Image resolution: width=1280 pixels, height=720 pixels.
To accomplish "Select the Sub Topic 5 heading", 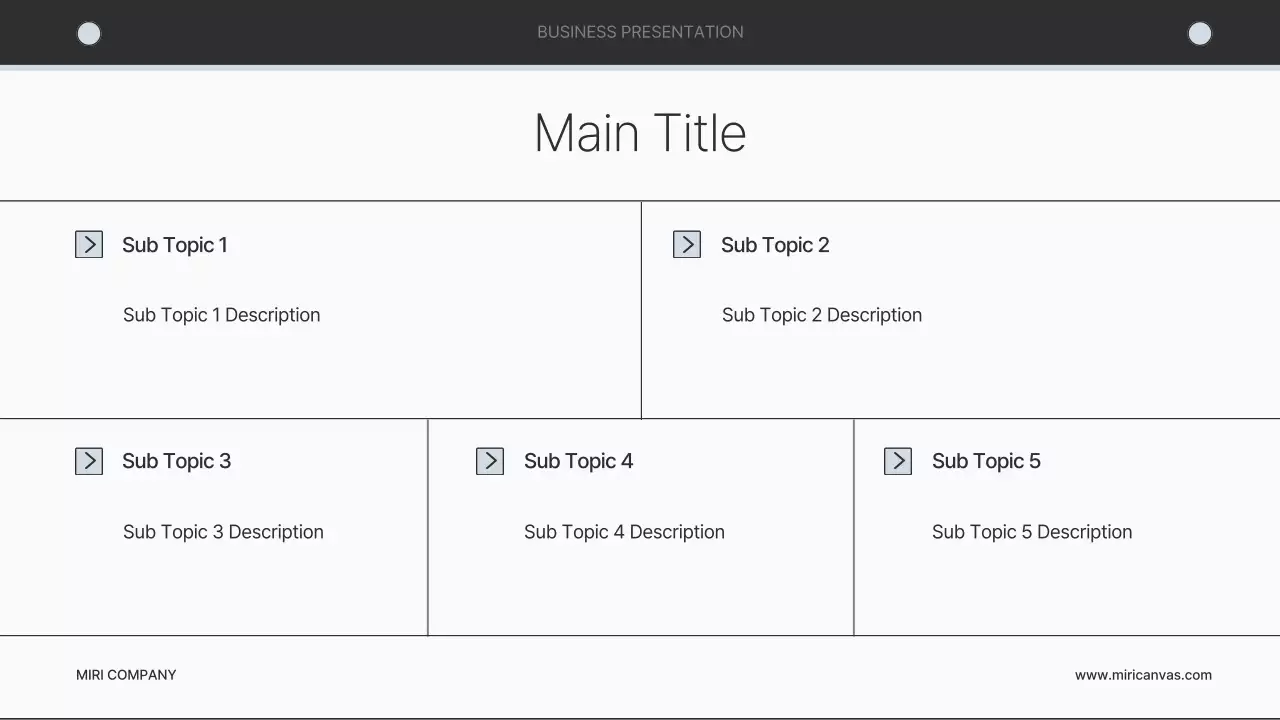I will pos(986,461).
